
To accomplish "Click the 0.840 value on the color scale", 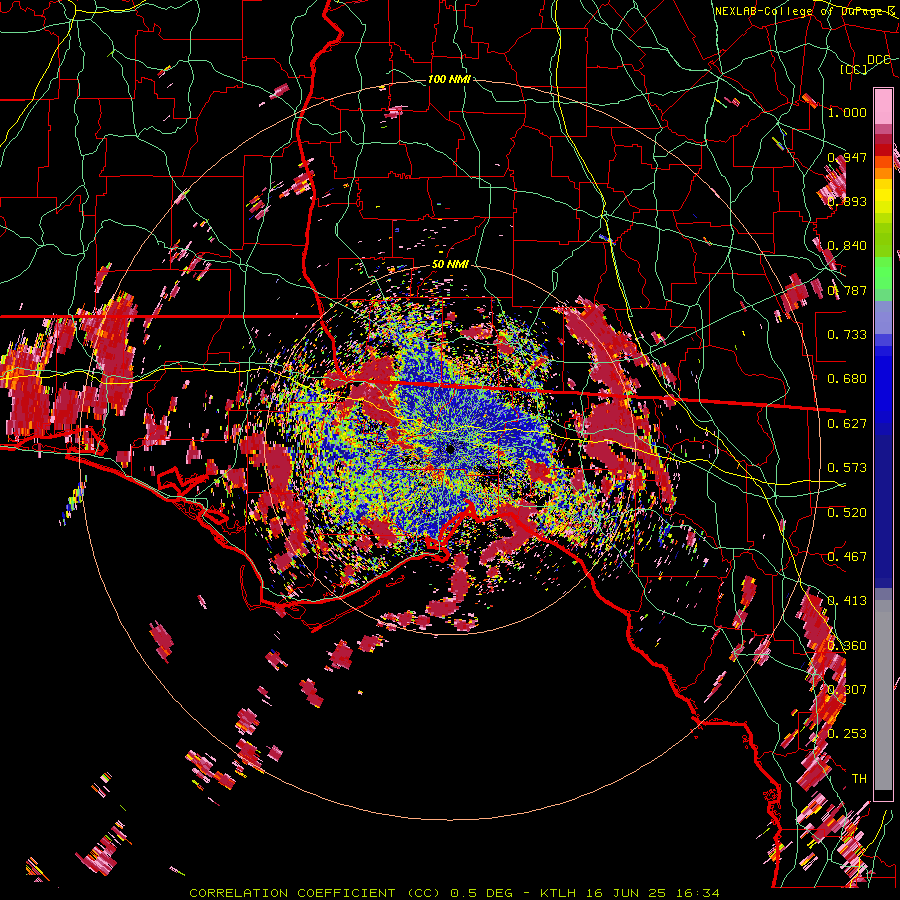I will coord(847,246).
